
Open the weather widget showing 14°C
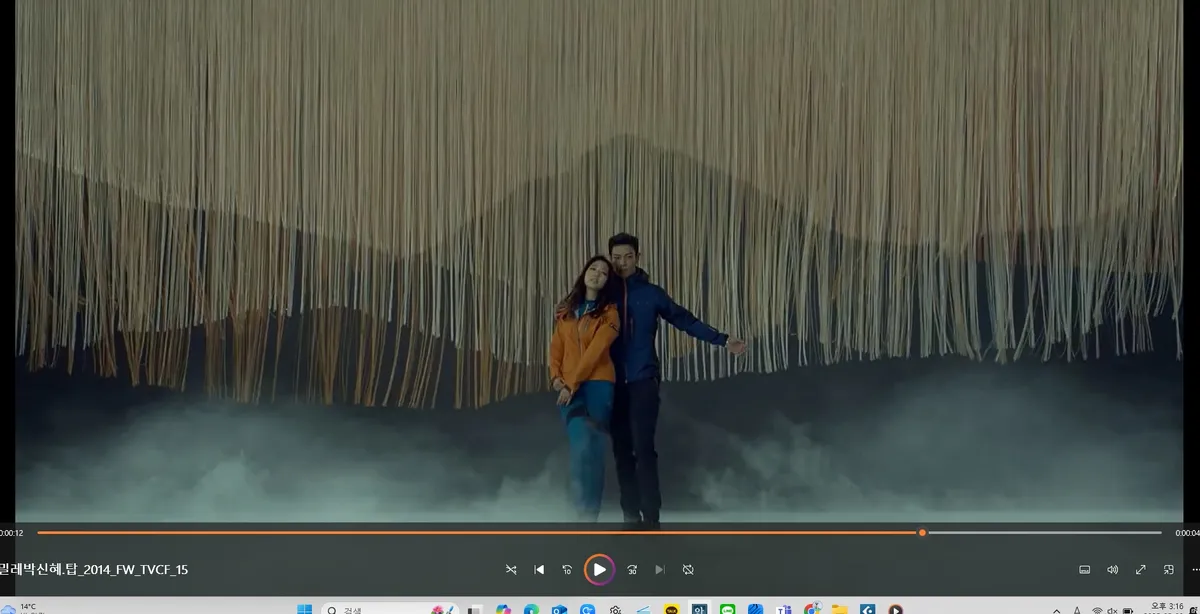click(22, 608)
